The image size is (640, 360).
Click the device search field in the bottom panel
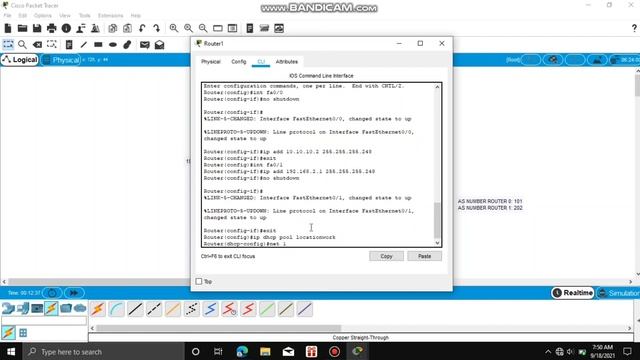pyautogui.click(x=44, y=321)
